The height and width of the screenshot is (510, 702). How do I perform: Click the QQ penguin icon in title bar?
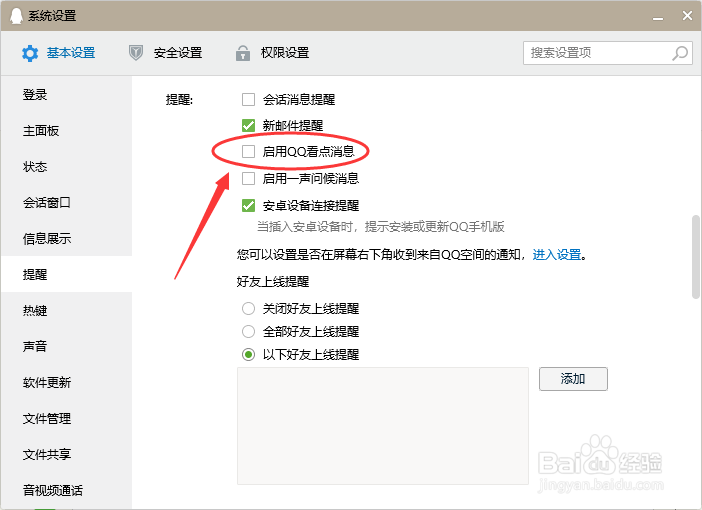point(16,16)
